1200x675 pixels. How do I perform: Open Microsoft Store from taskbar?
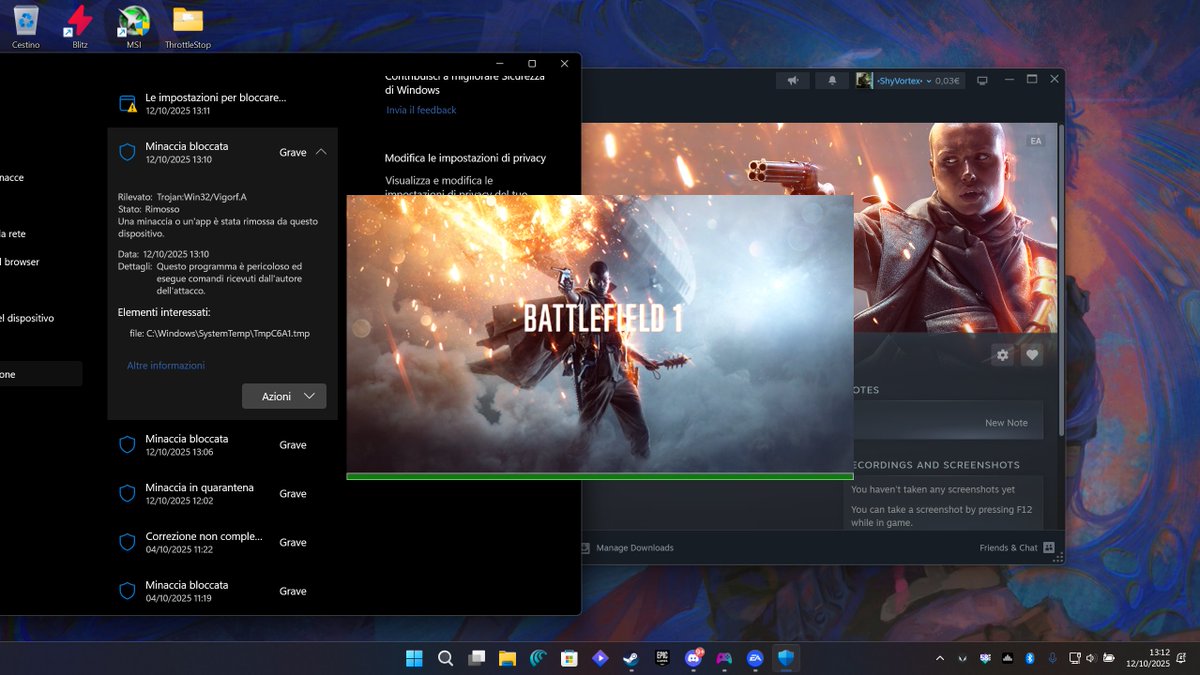(569, 658)
